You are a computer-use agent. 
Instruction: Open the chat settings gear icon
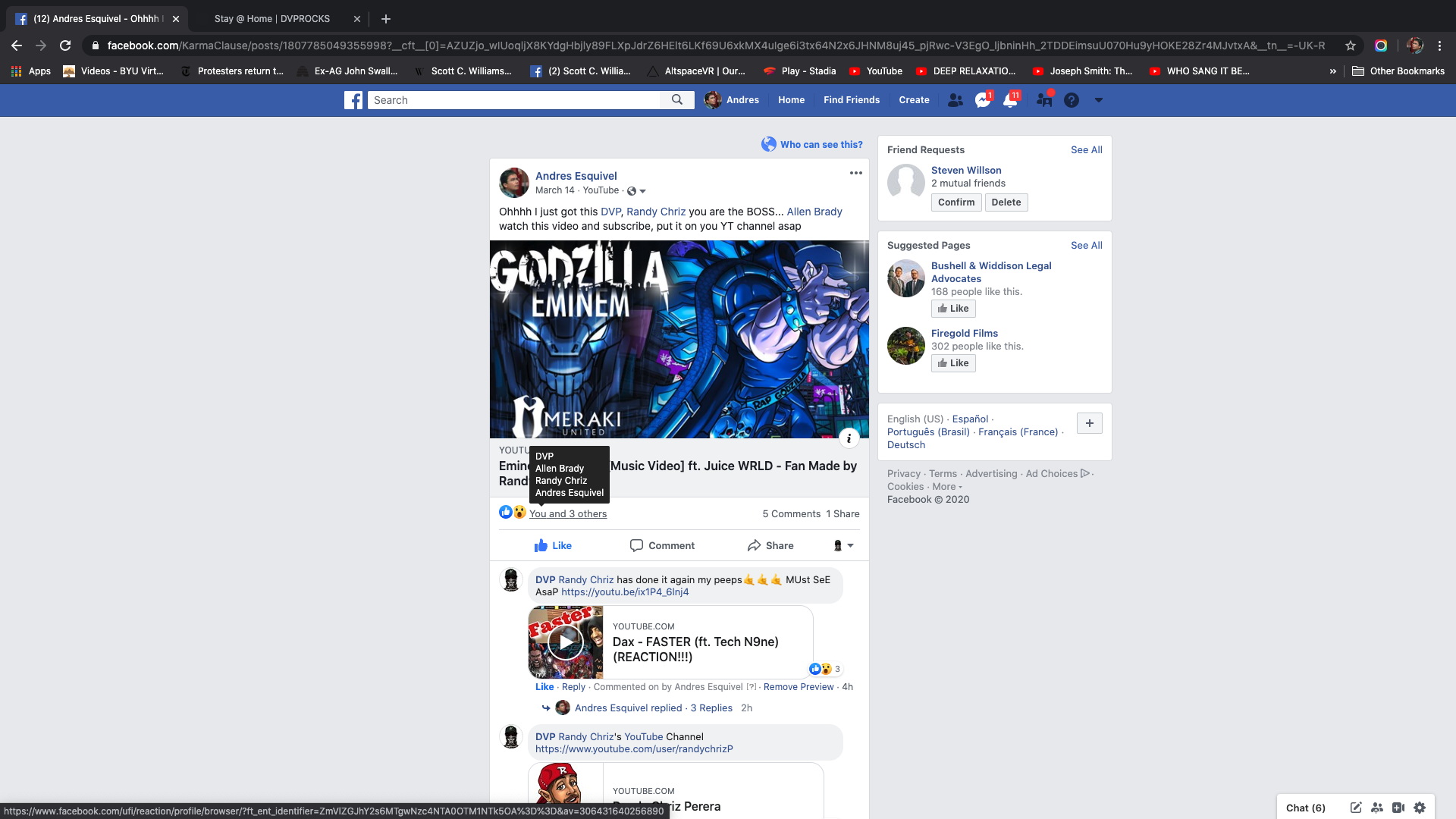pyautogui.click(x=1420, y=808)
